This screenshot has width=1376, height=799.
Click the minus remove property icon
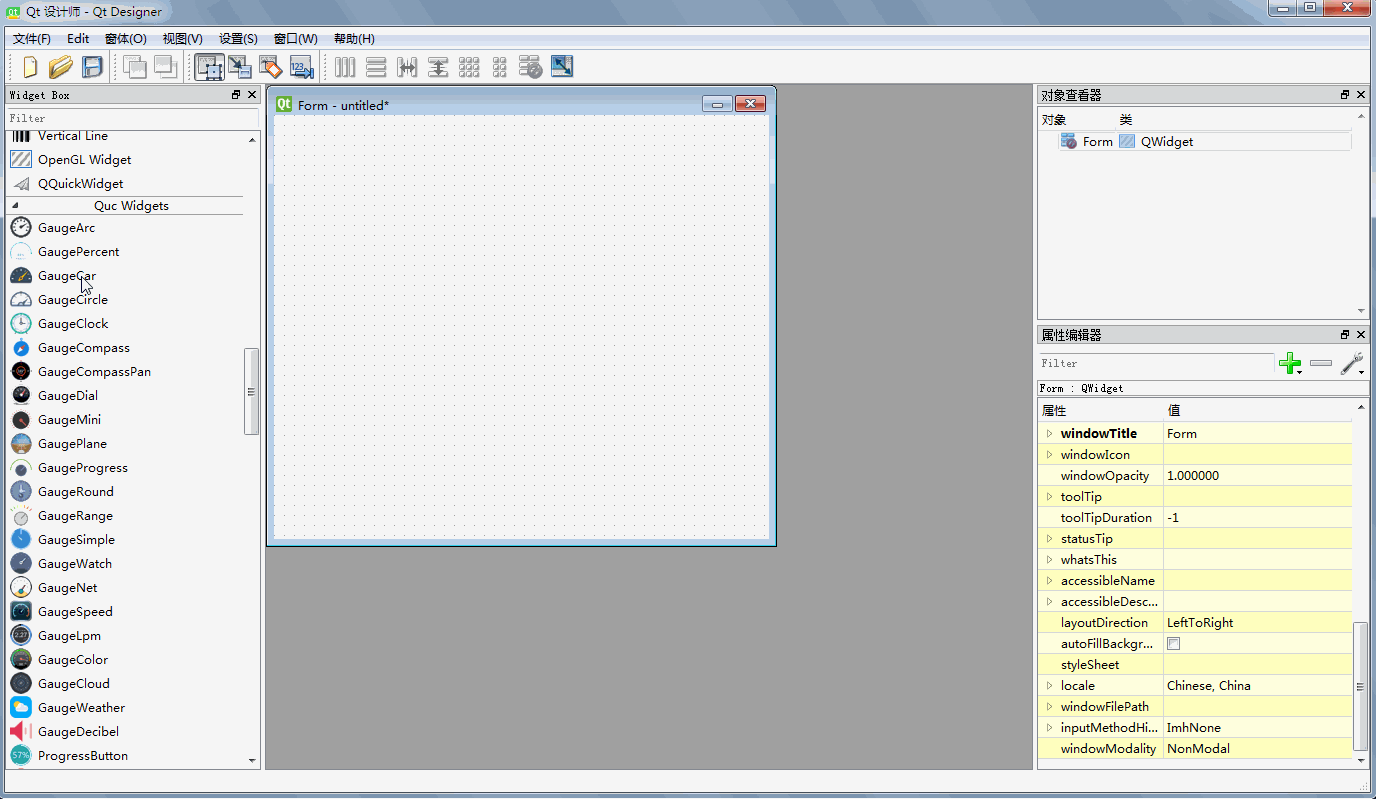1321,364
